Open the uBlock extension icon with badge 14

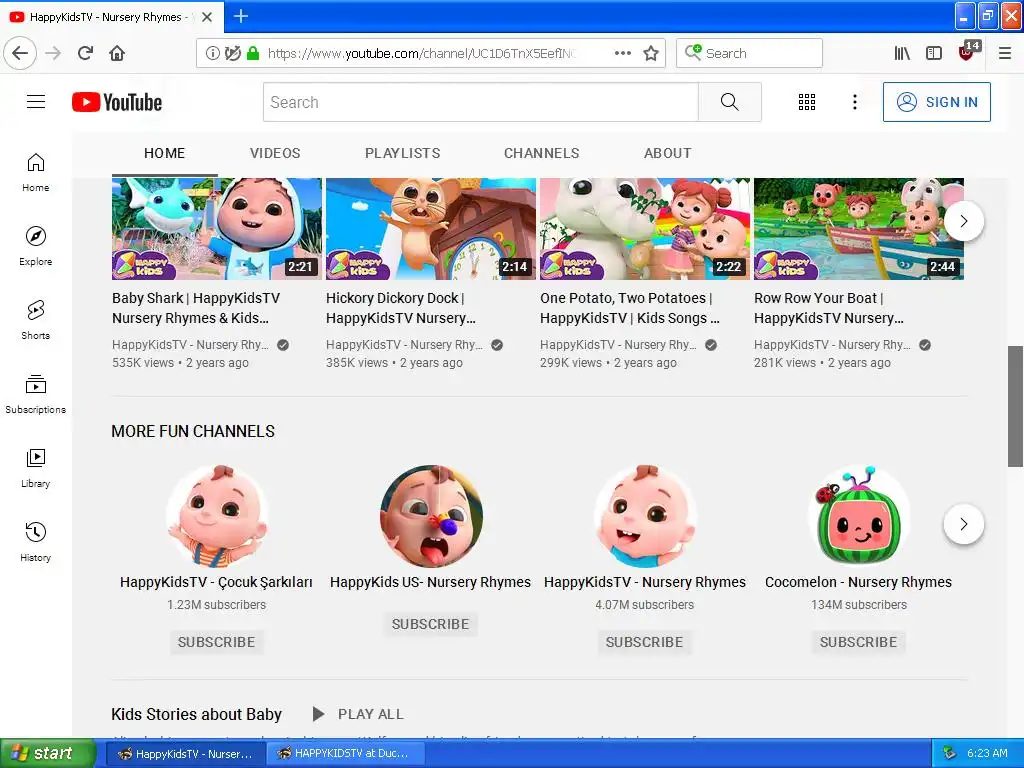click(968, 52)
